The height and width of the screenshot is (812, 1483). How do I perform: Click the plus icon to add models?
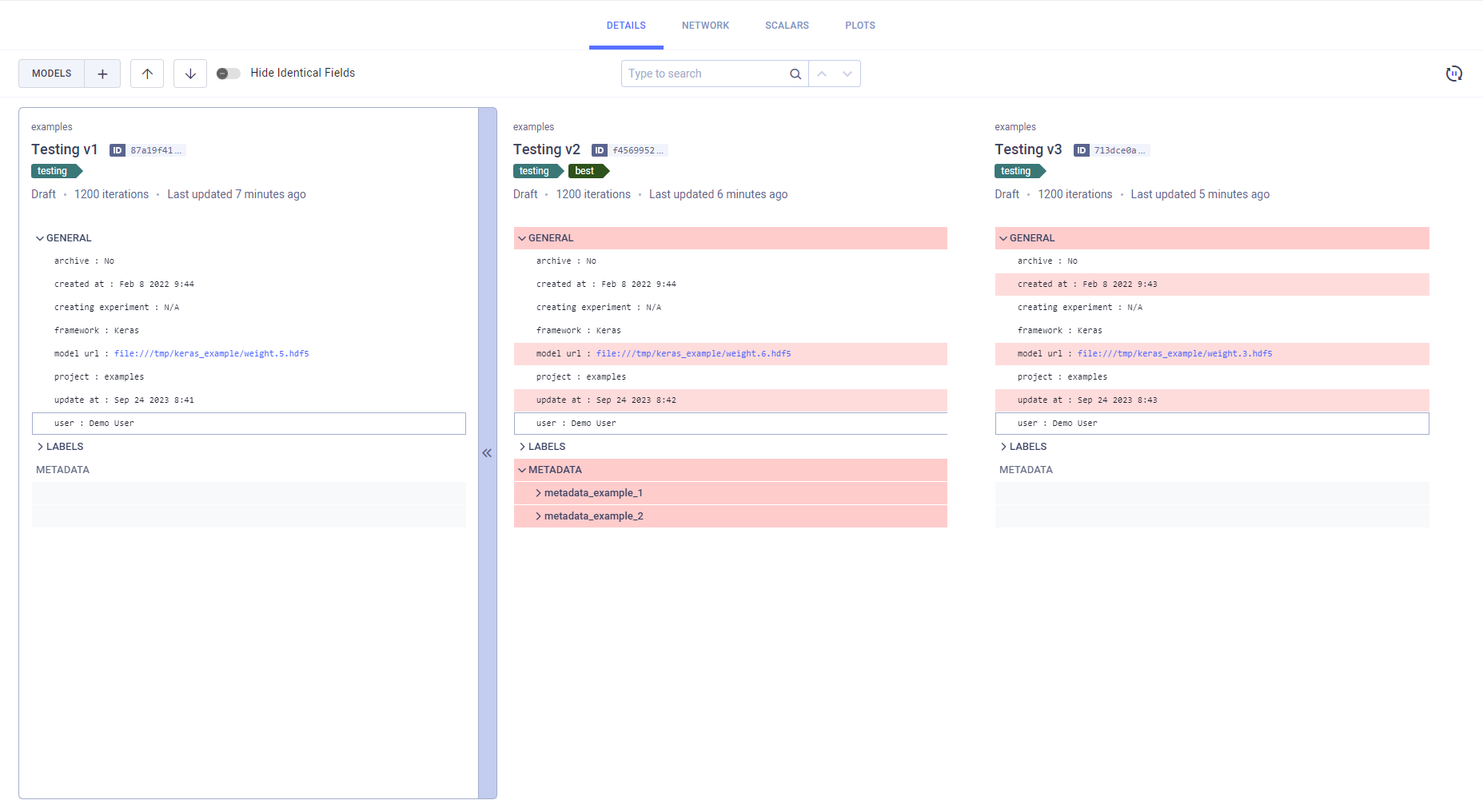point(102,74)
